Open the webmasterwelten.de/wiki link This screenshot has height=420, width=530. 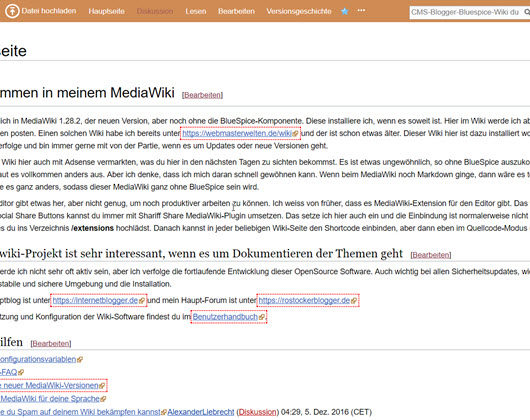click(x=237, y=133)
